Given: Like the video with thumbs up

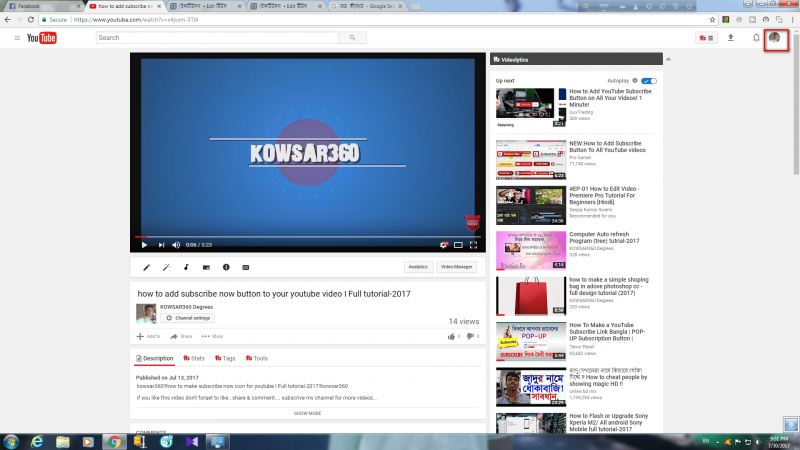Looking at the screenshot, I should point(454,336).
